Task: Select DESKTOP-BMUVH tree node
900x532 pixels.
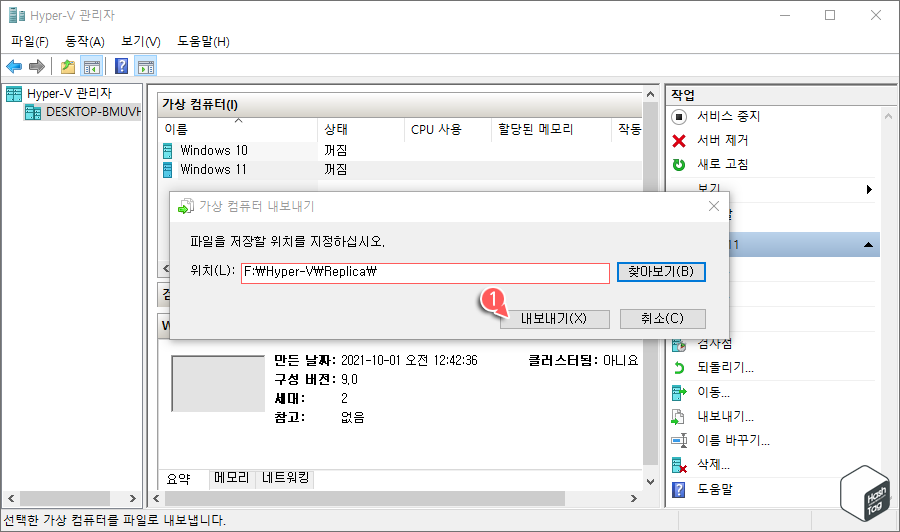Action: click(x=92, y=112)
